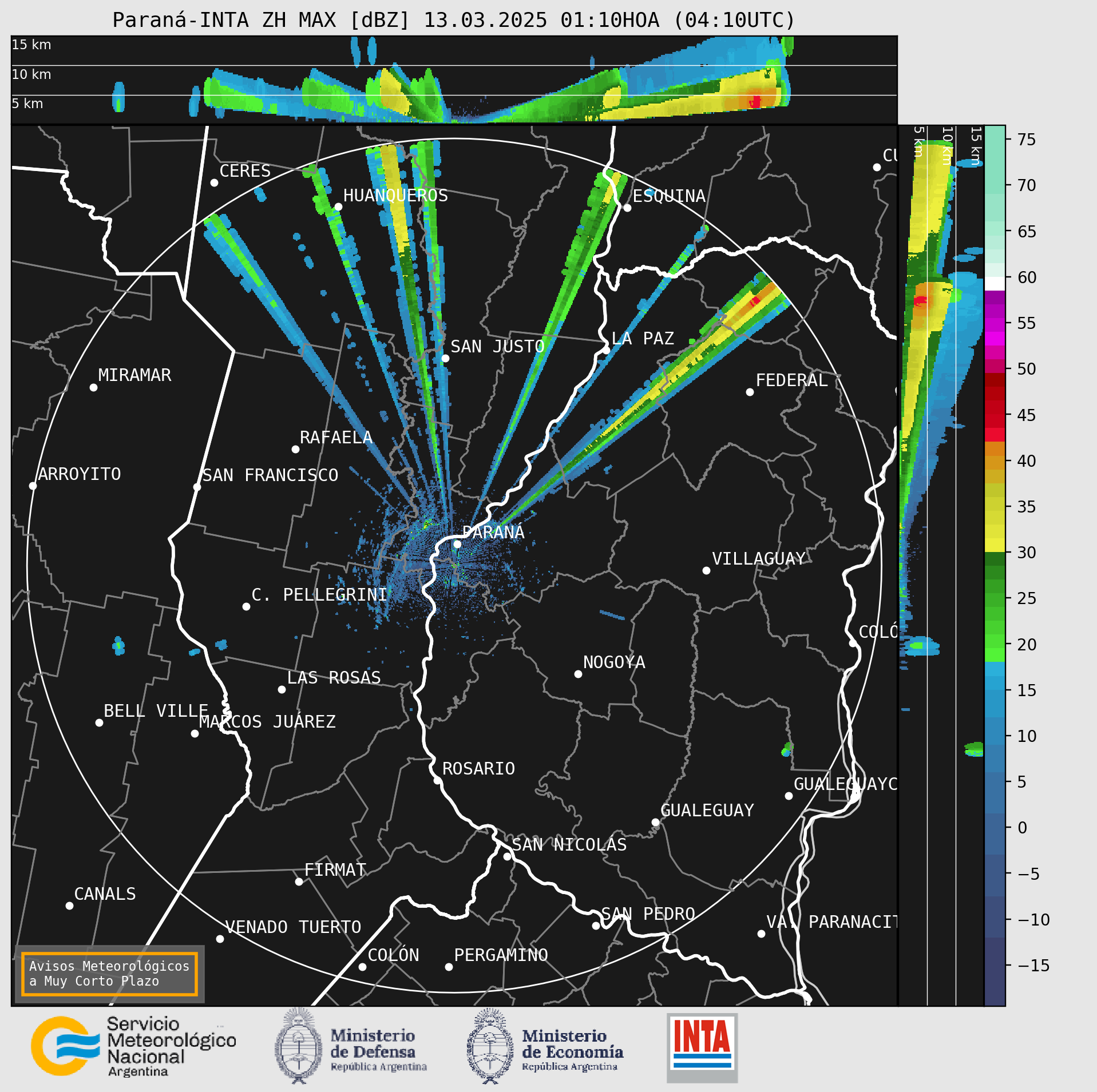
Task: Click the magenta 55 dBZ colorbar band
Action: 995,324
